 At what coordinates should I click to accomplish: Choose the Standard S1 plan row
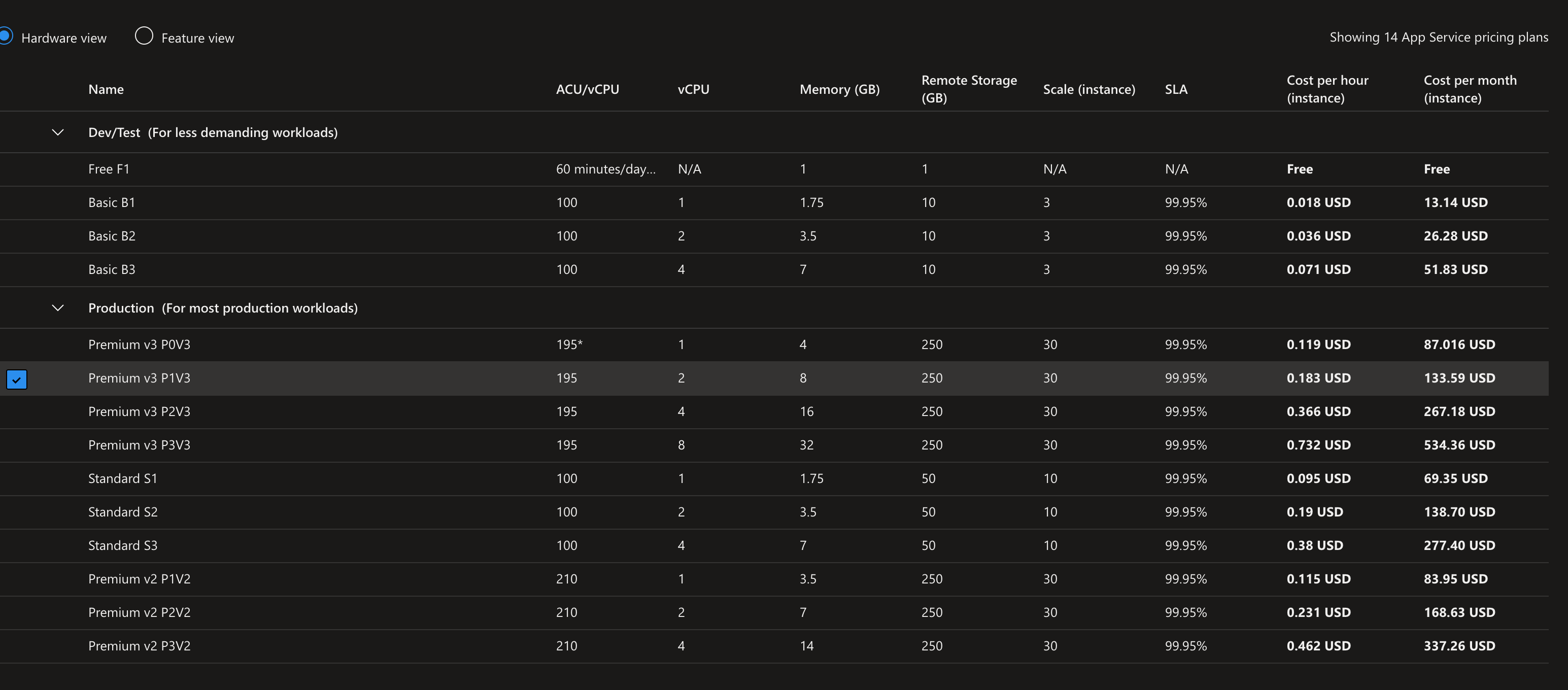pyautogui.click(x=122, y=478)
